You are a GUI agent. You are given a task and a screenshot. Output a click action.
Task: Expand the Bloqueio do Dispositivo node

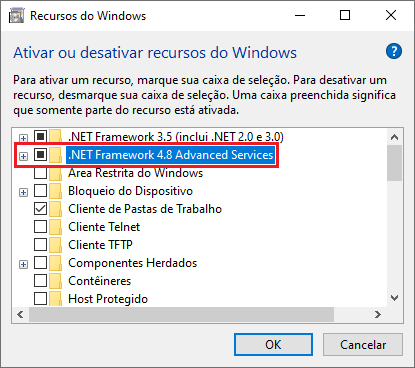pyautogui.click(x=23, y=192)
